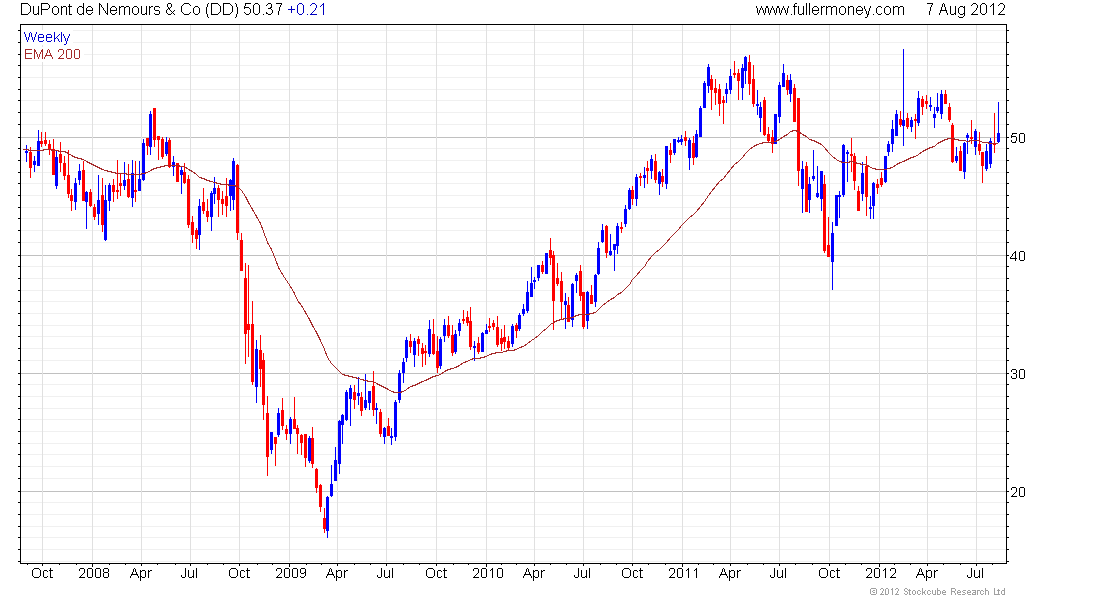Image resolution: width=1100 pixels, height=600 pixels.
Task: Click the EMA 200 legend label
Action: [x=53, y=54]
